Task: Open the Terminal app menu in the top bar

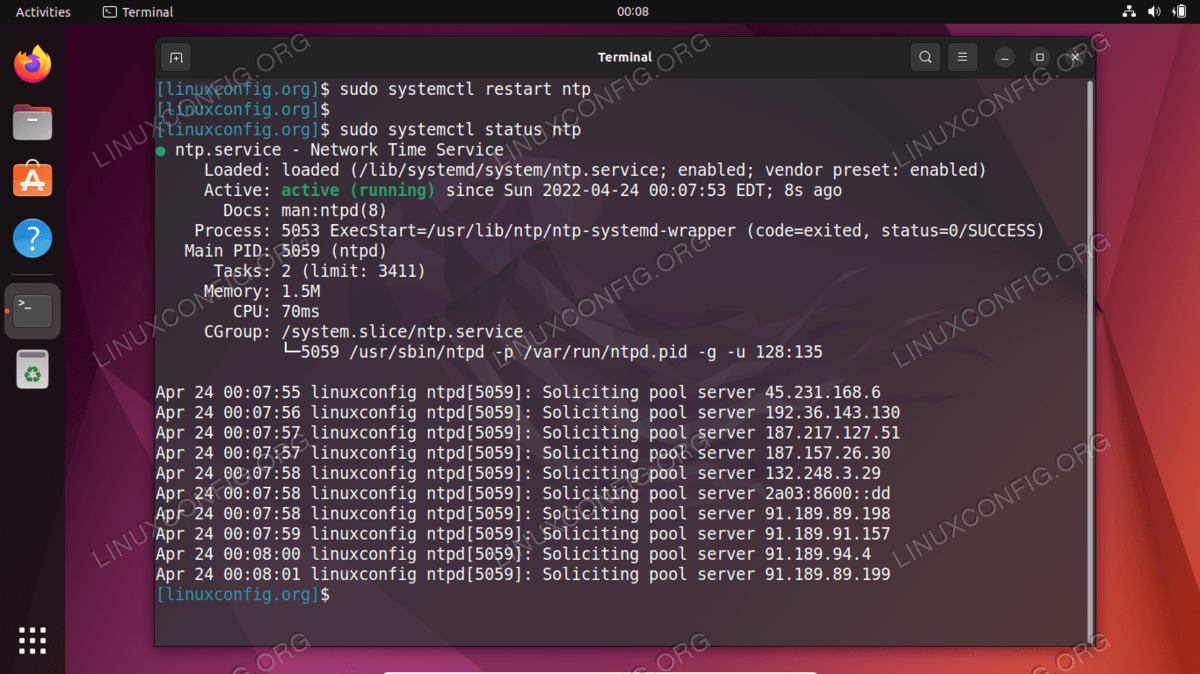Action: click(138, 12)
